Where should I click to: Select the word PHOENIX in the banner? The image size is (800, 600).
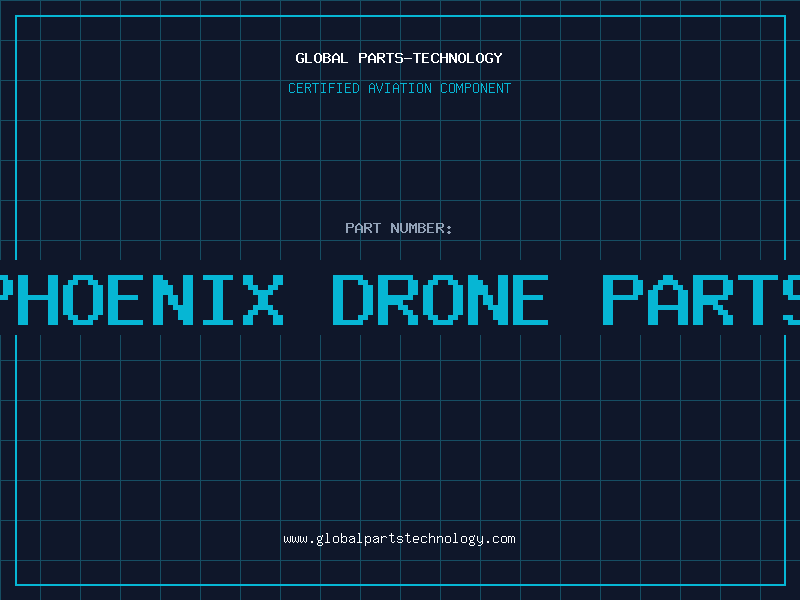(x=140, y=300)
